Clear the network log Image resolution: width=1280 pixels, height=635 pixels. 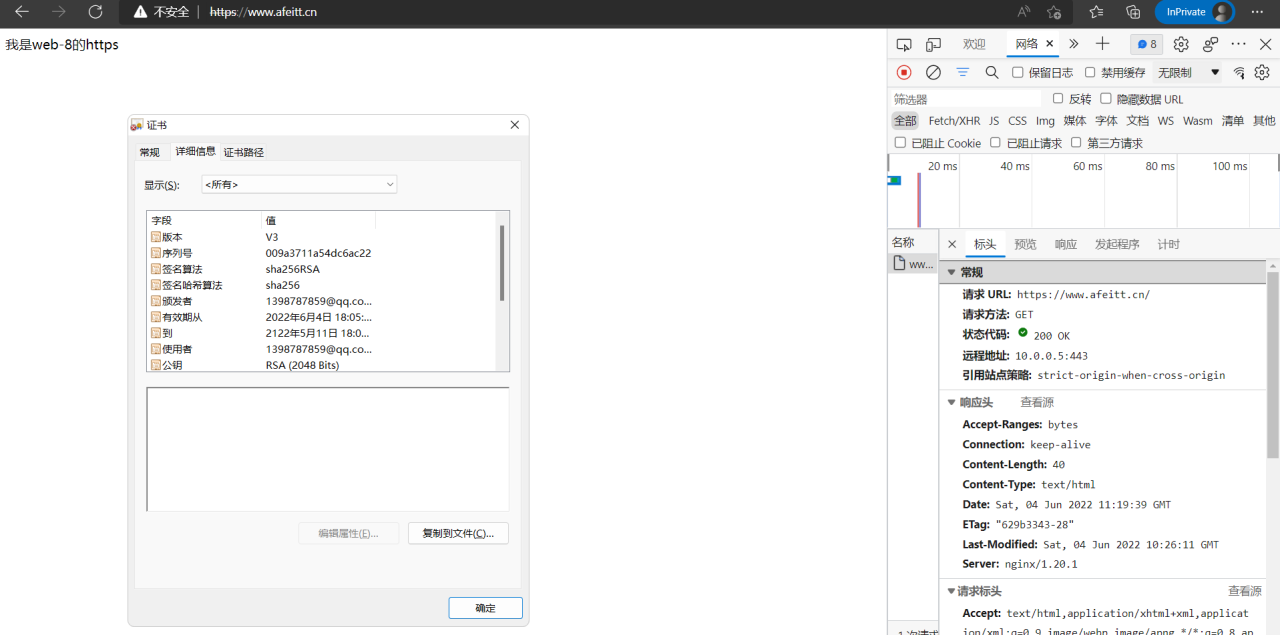coord(933,72)
